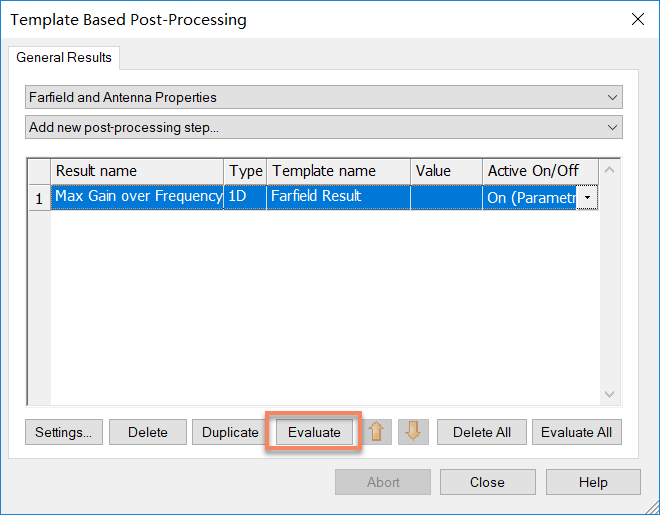Select Max Gain over Frequency result cell
The width and height of the screenshot is (660, 515).
[137, 197]
